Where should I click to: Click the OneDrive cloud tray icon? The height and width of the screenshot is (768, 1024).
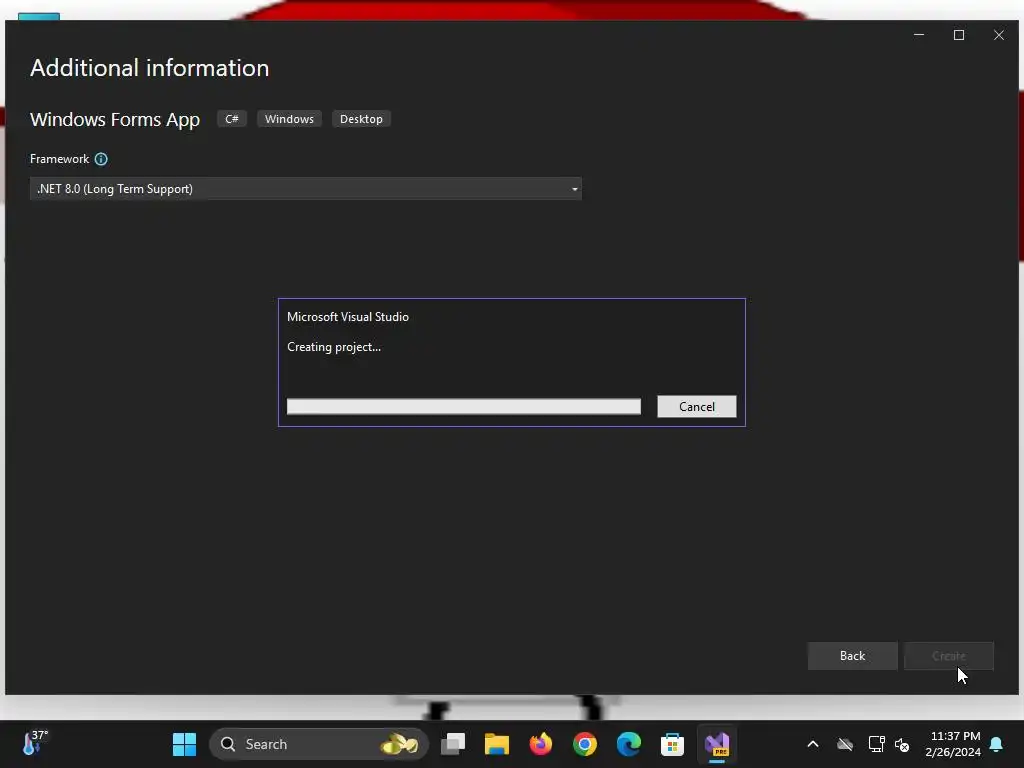coord(845,744)
